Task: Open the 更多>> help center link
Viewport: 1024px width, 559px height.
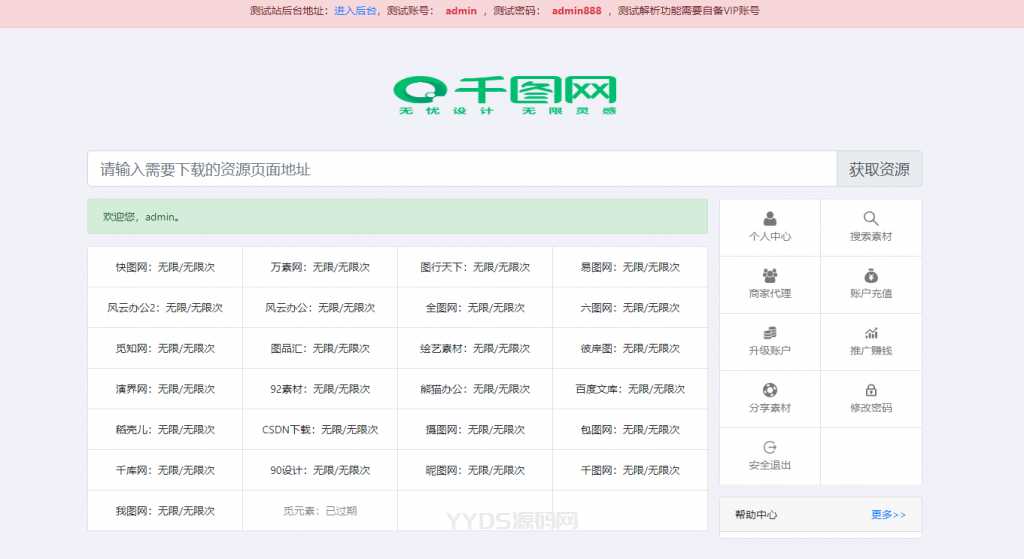Action: coord(888,515)
